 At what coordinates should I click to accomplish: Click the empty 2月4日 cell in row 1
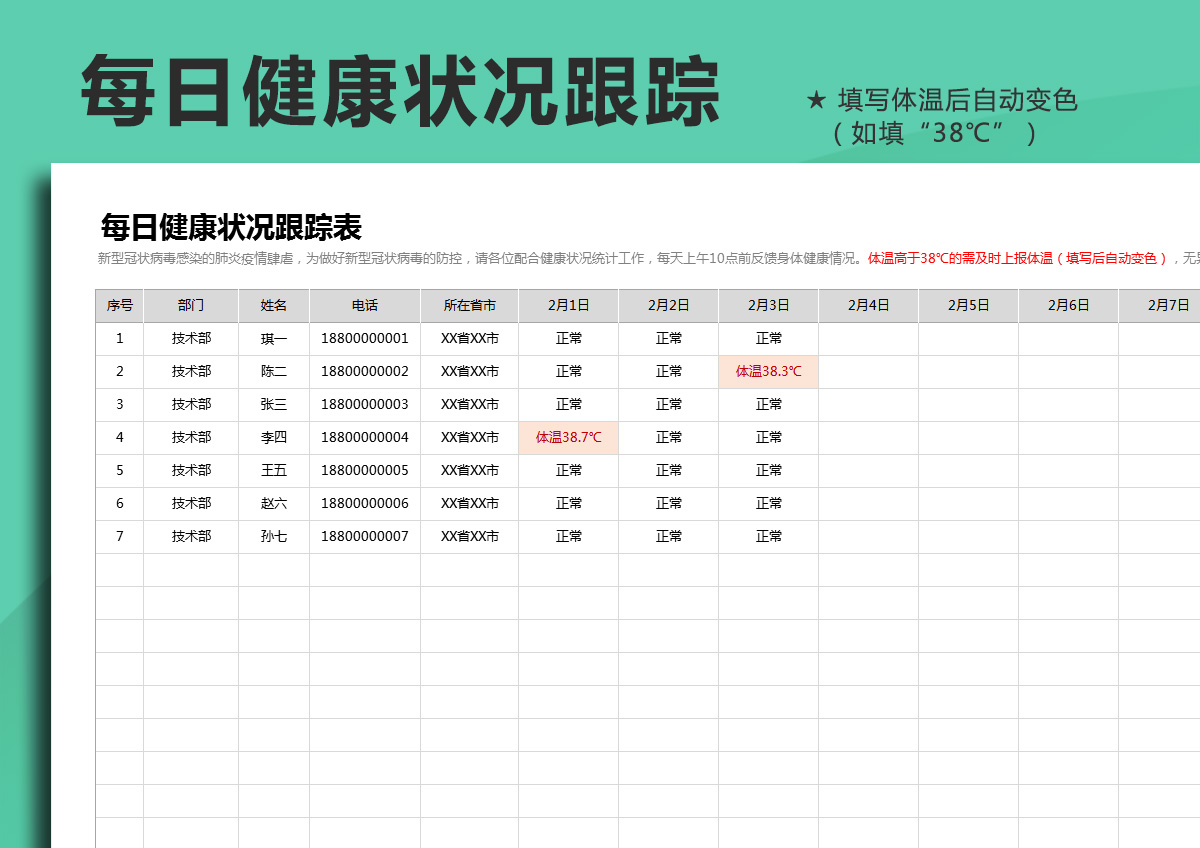pyautogui.click(x=868, y=338)
